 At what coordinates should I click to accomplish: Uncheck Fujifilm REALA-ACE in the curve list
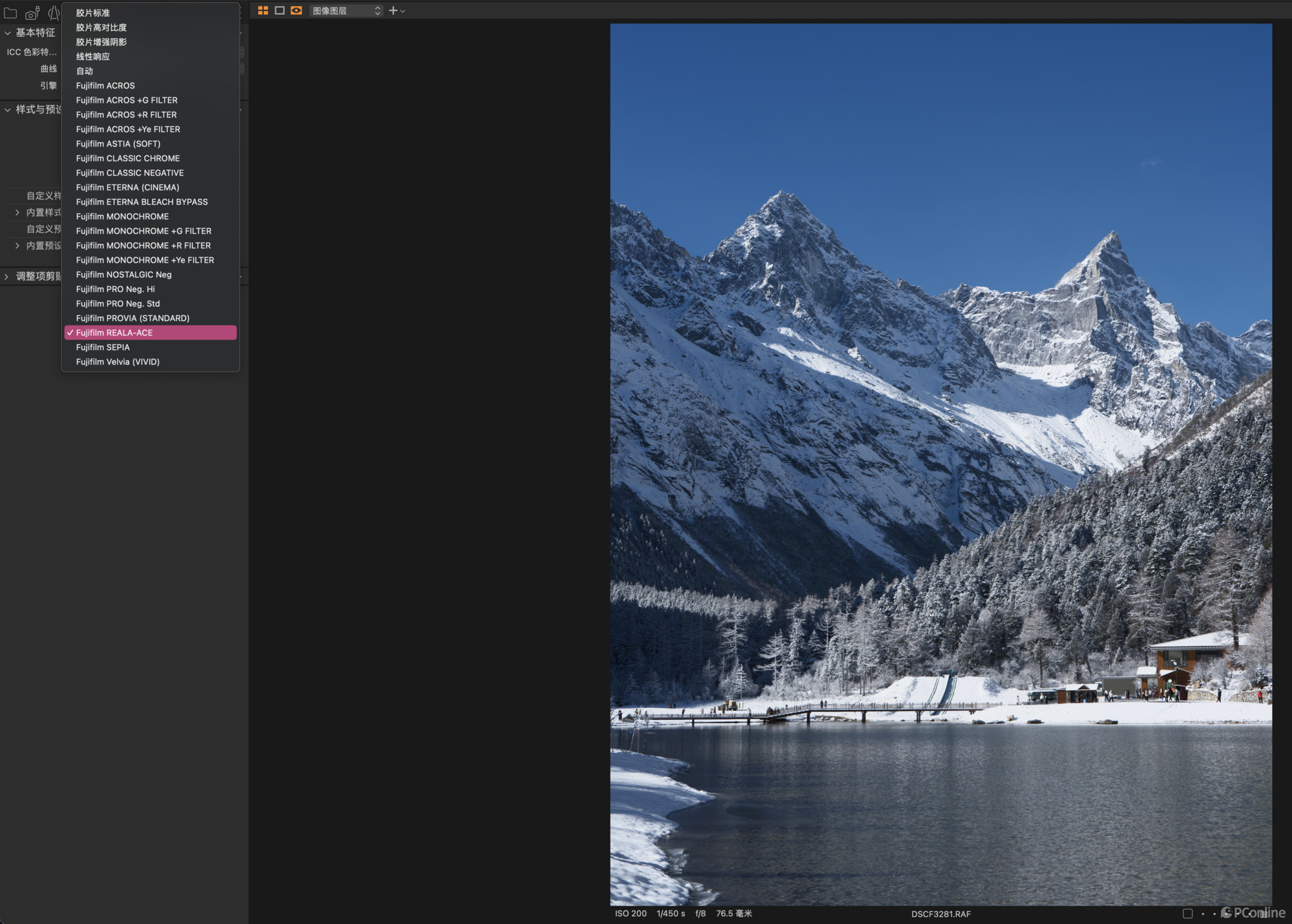click(151, 333)
